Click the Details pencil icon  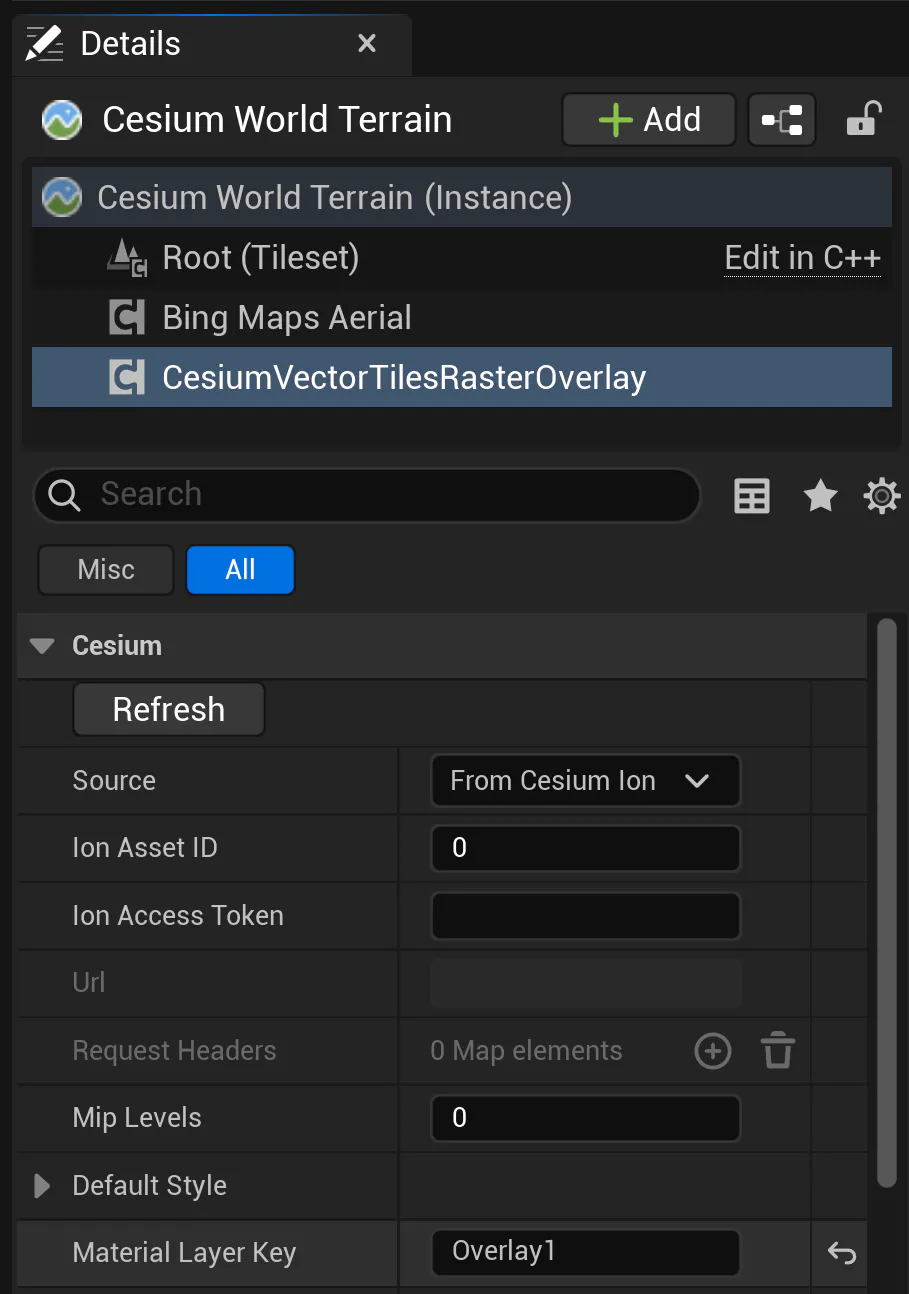point(44,44)
